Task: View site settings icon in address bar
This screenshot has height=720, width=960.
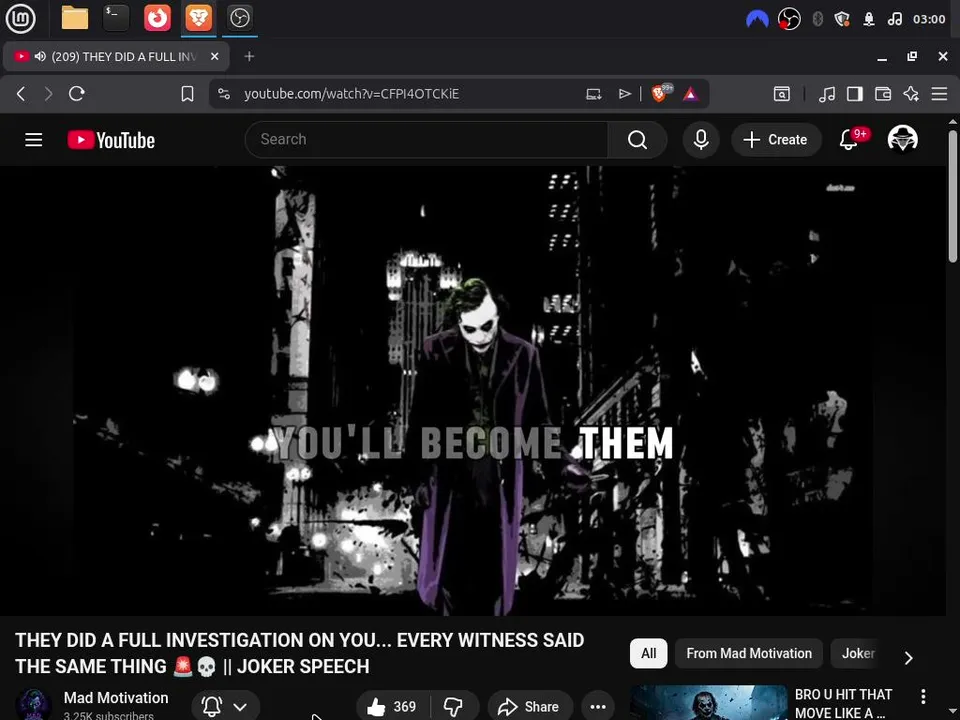Action: (x=224, y=94)
